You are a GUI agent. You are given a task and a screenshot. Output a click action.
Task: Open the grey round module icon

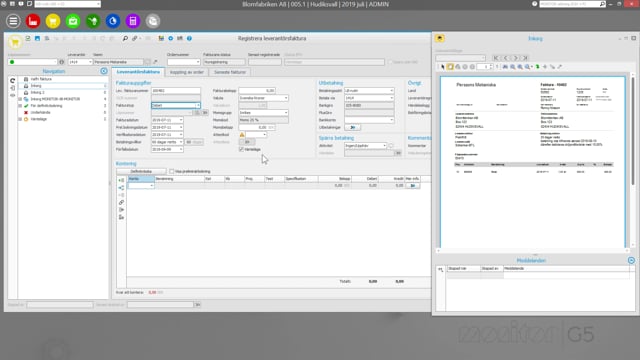153,21
